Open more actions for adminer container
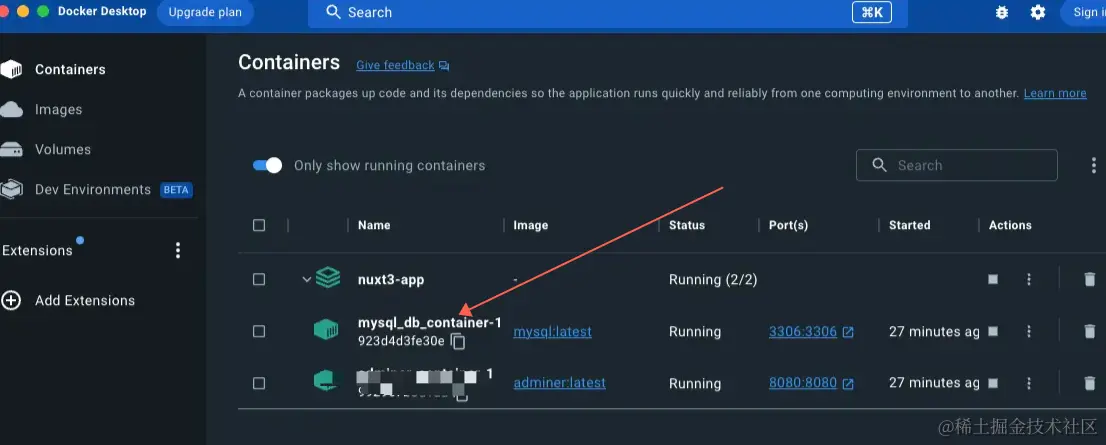Screen dimensions: 1106x445 pyautogui.click(x=1028, y=384)
